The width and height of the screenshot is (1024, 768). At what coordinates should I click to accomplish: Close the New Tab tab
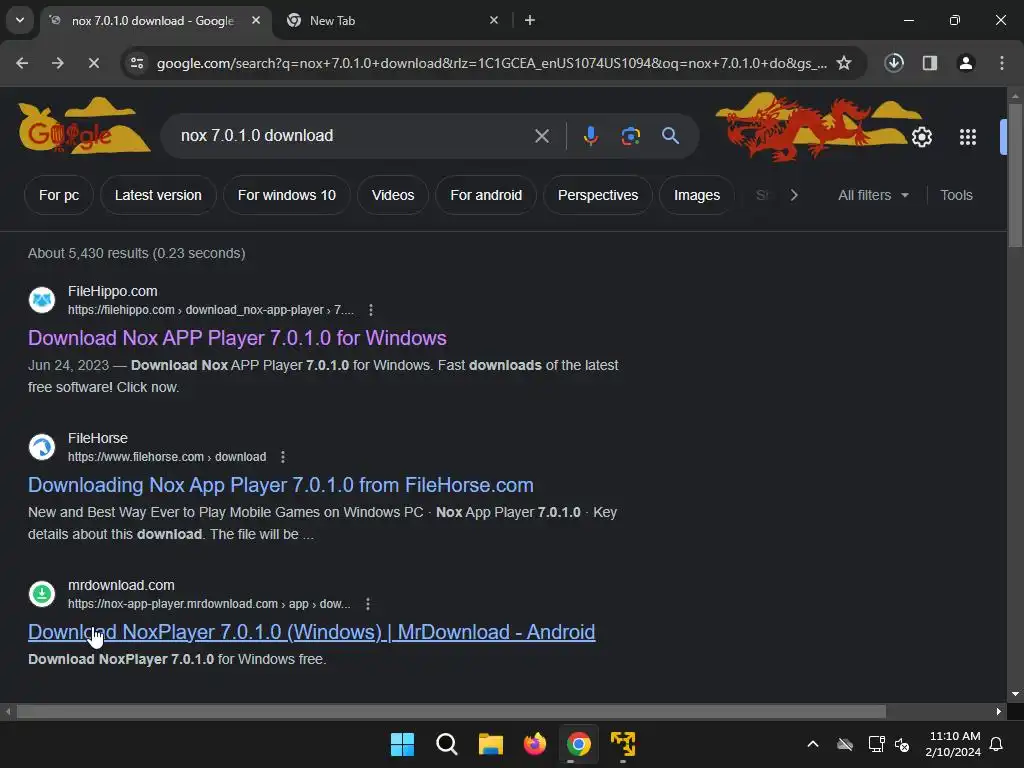pyautogui.click(x=494, y=20)
